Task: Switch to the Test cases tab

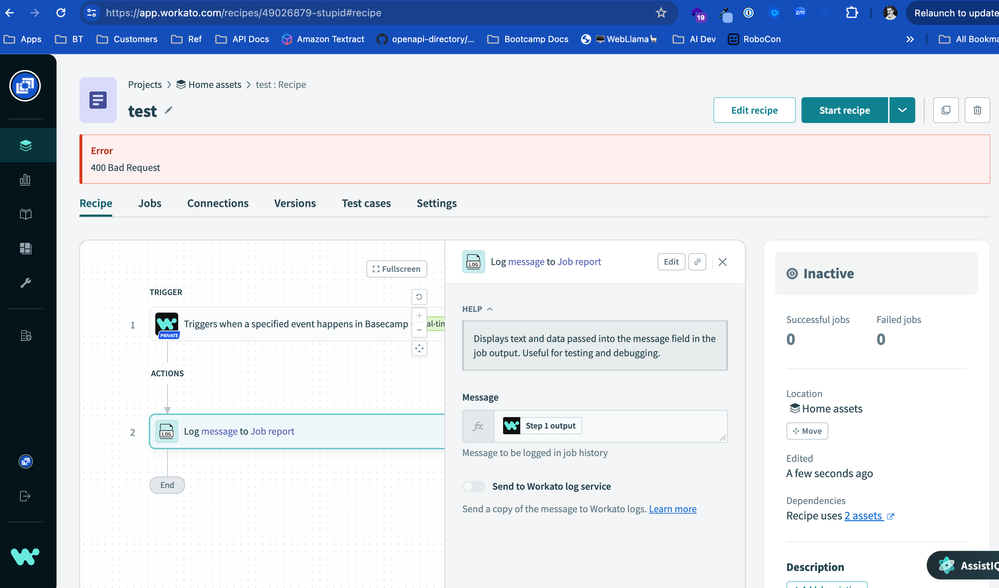Action: [x=366, y=203]
